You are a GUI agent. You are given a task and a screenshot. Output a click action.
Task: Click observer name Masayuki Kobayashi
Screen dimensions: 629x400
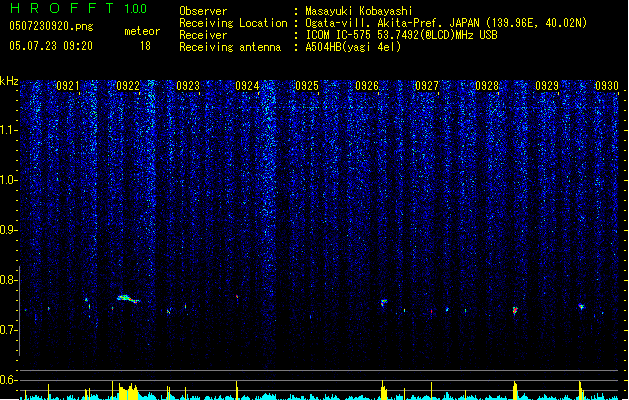359,11
